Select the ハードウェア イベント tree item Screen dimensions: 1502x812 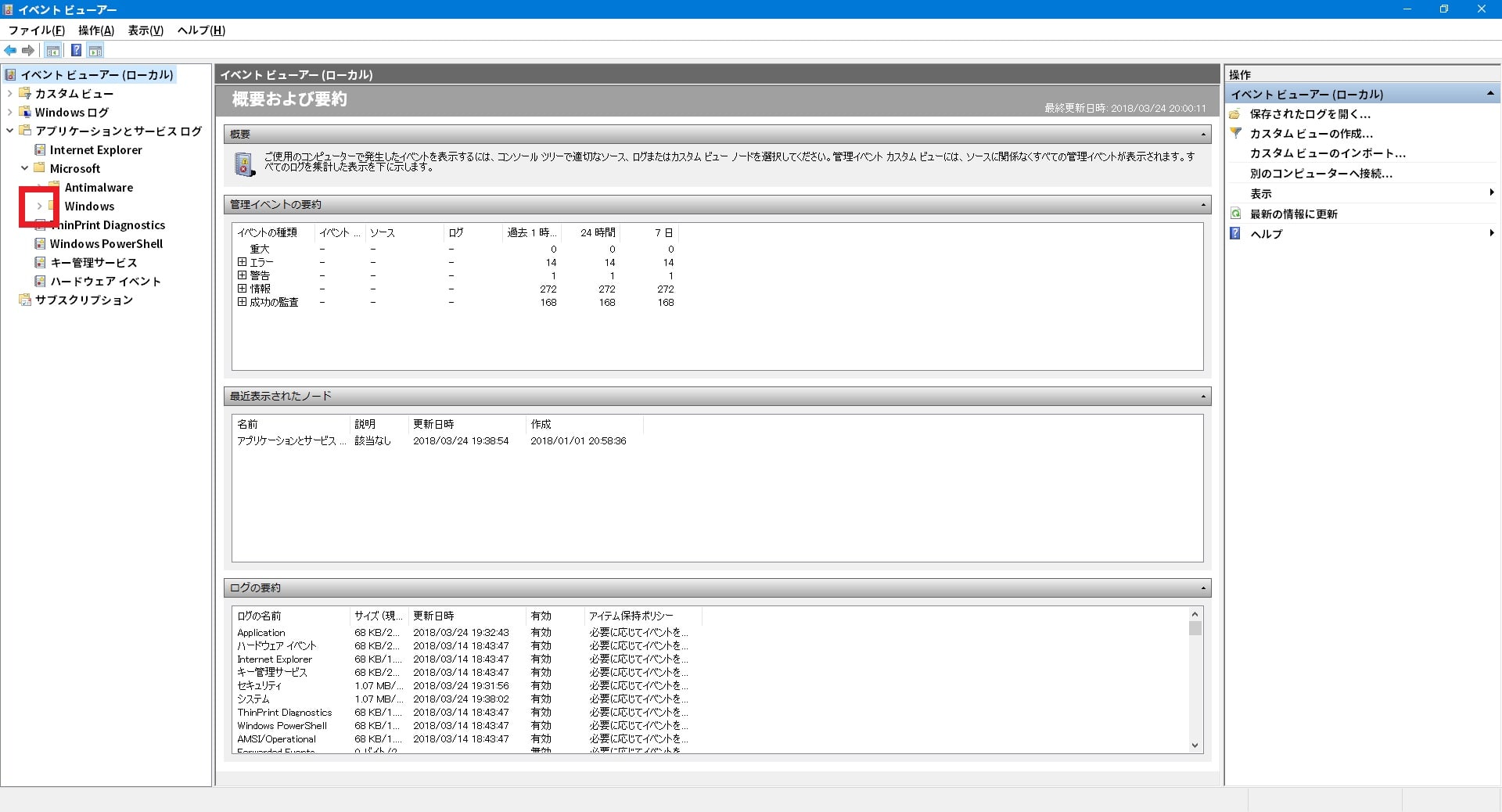tap(106, 282)
